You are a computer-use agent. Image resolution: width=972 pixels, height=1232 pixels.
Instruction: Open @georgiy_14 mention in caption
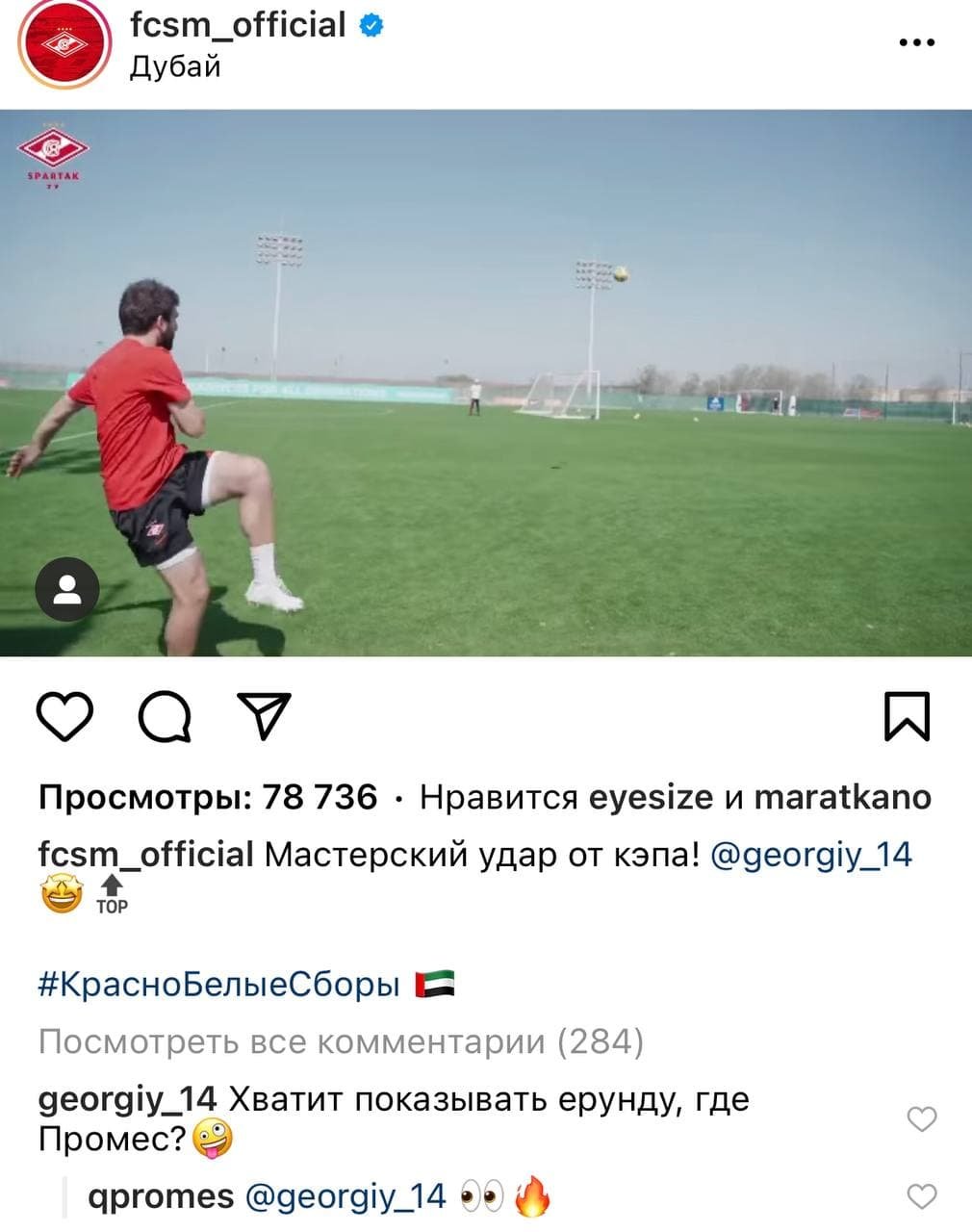point(811,855)
